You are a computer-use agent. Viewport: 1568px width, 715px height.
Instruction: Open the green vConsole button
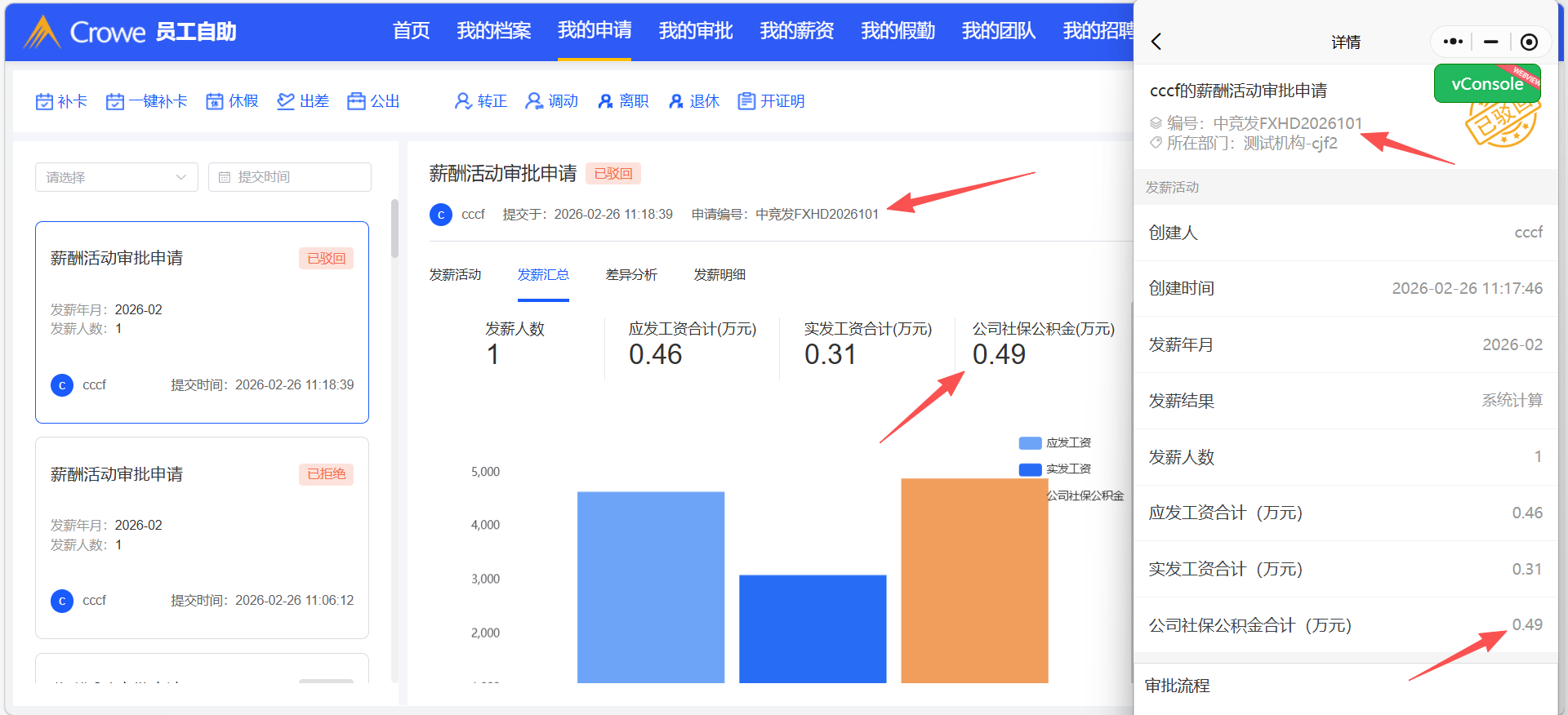tap(1486, 83)
